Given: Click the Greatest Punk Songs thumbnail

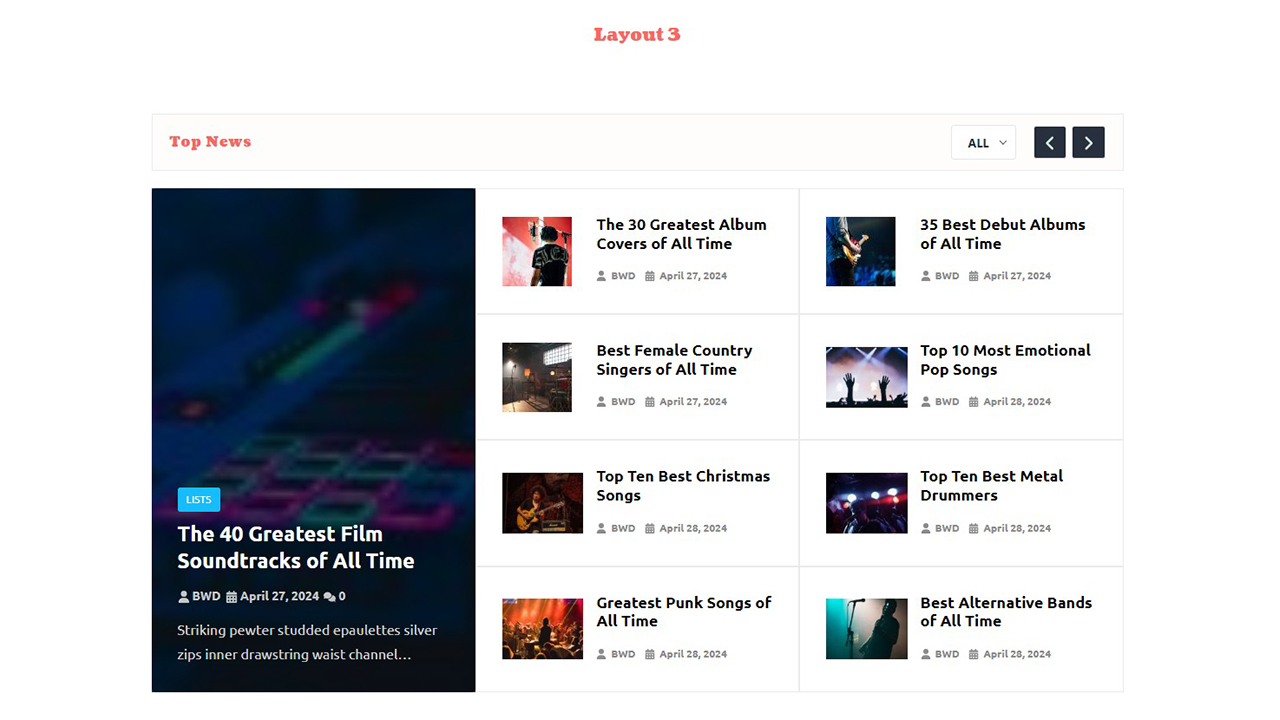Looking at the screenshot, I should (542, 629).
